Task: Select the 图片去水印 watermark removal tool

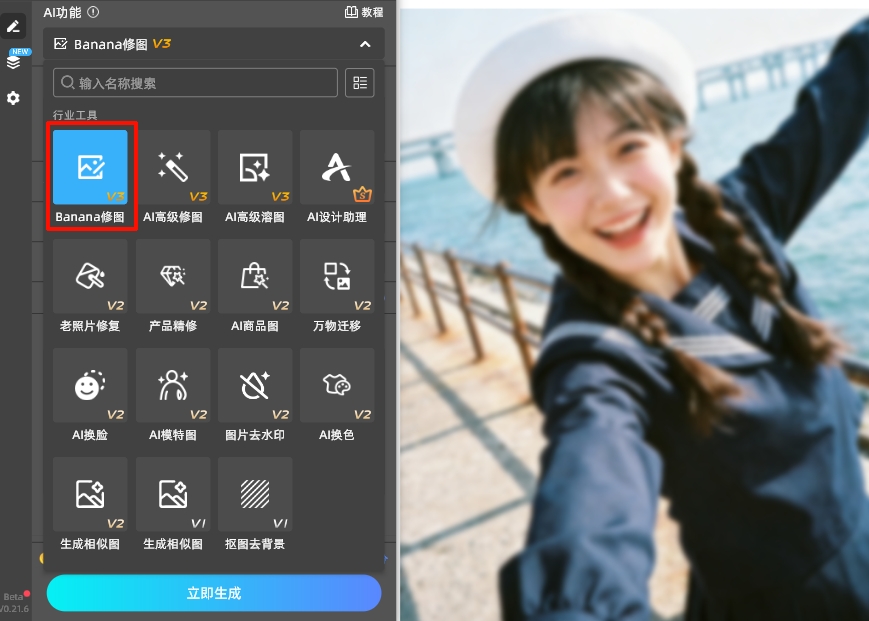Action: [x=254, y=385]
